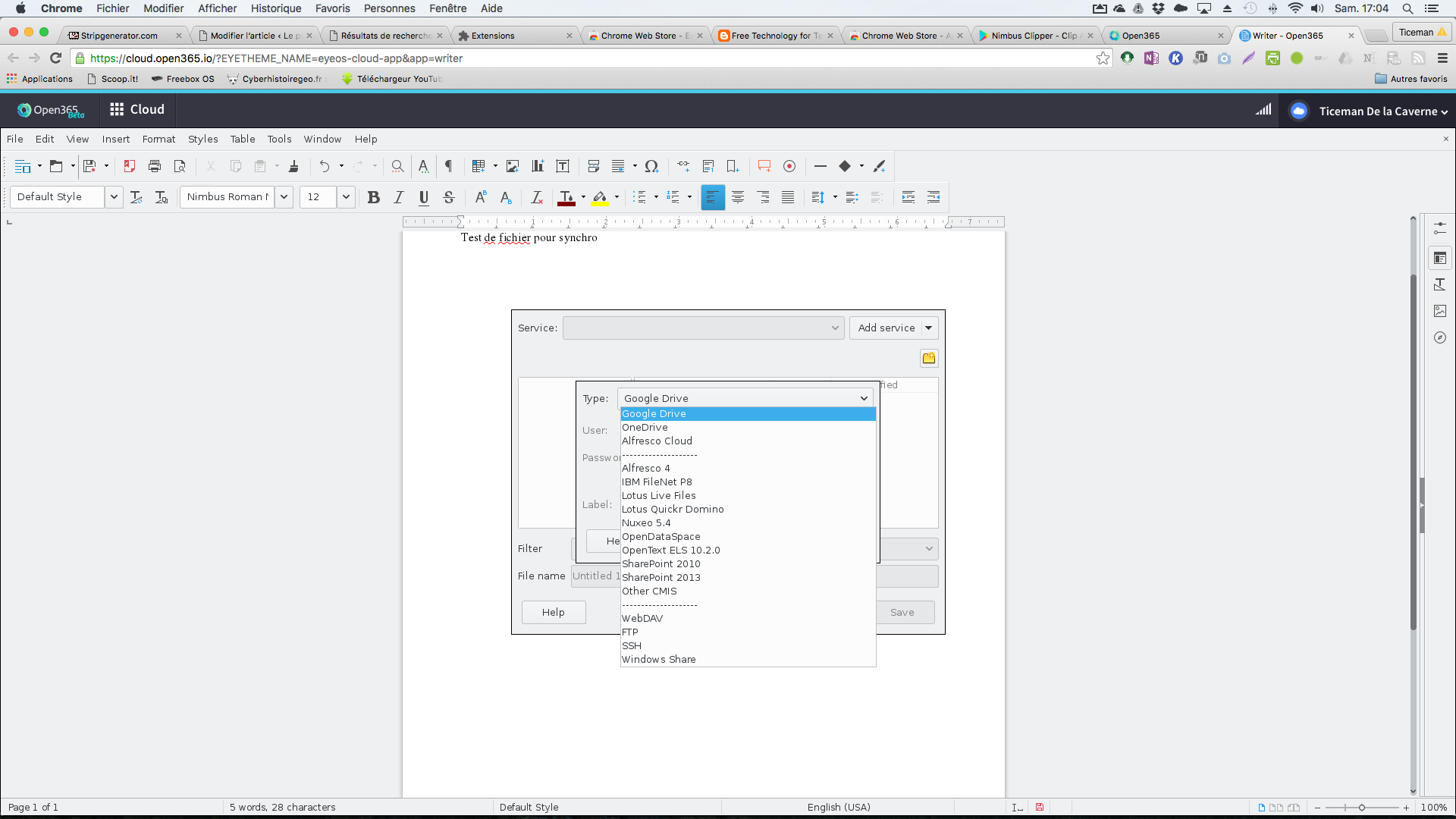Viewport: 1456px width, 819px height.
Task: Click the Undo arrow icon
Action: [x=325, y=166]
